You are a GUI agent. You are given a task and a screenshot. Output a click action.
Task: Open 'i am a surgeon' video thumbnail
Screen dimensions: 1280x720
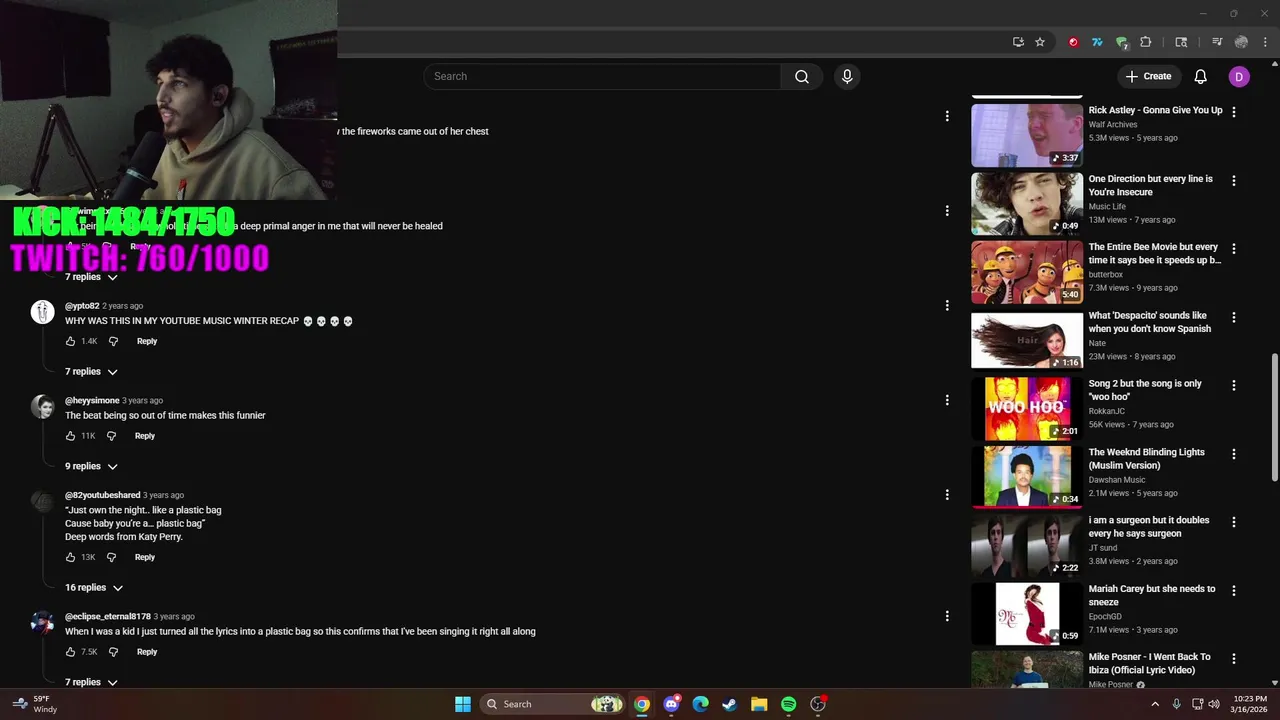1027,545
